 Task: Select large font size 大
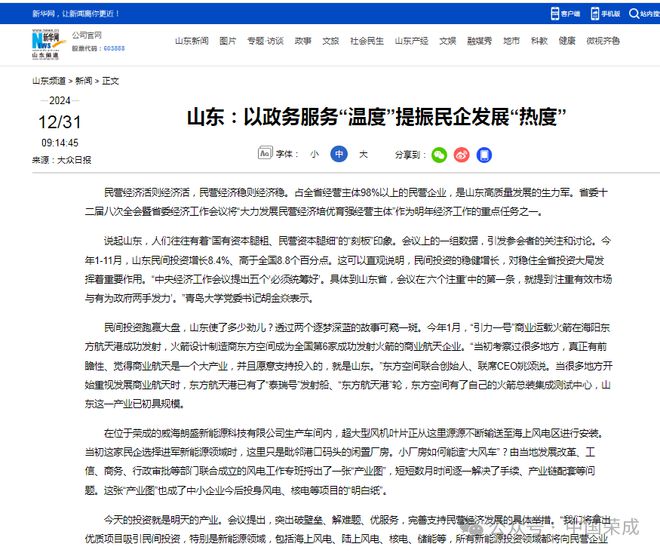(x=363, y=154)
